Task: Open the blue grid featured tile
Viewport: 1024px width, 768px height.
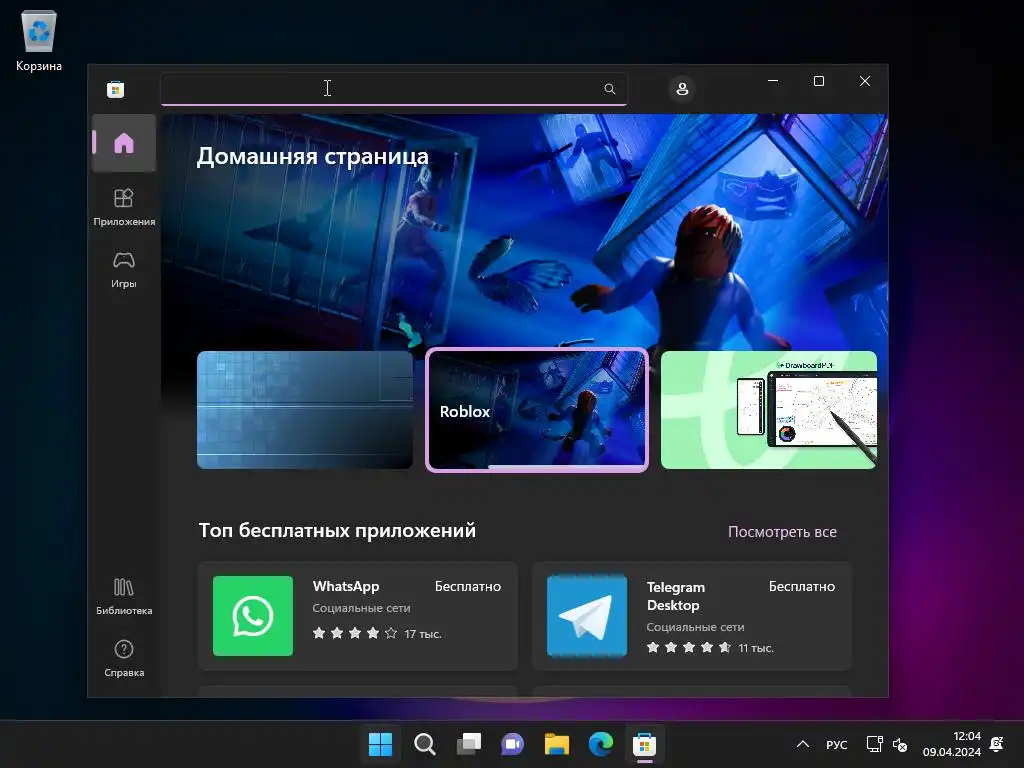Action: pyautogui.click(x=305, y=409)
